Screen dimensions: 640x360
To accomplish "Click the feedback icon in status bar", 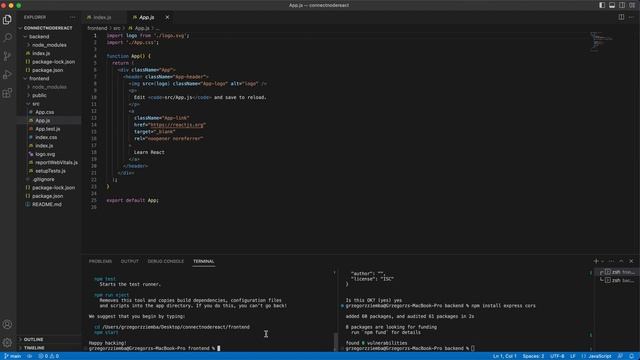I will (620, 356).
